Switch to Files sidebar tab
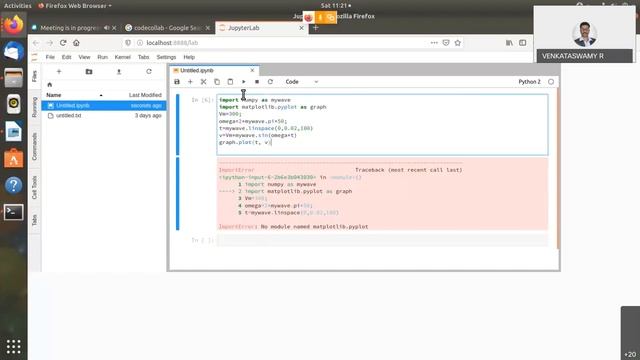The height and width of the screenshot is (360, 640). (35, 76)
